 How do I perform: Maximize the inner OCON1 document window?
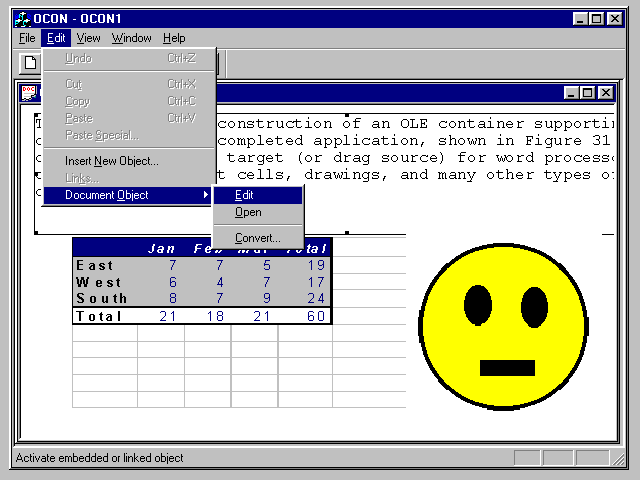(588, 93)
